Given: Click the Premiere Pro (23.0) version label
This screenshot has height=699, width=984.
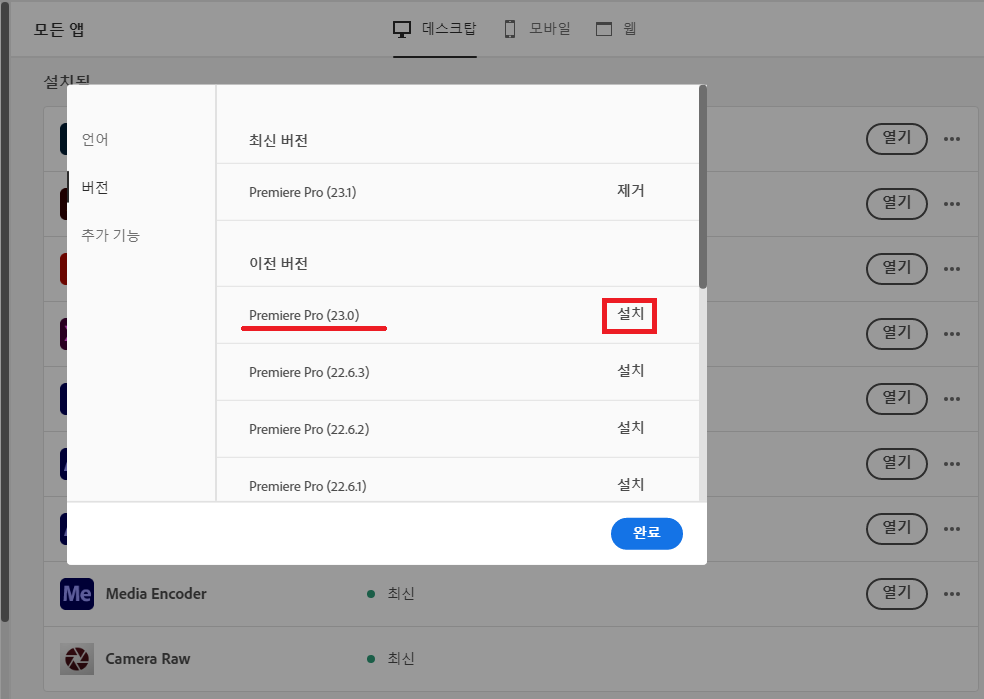Looking at the screenshot, I should click(x=304, y=315).
